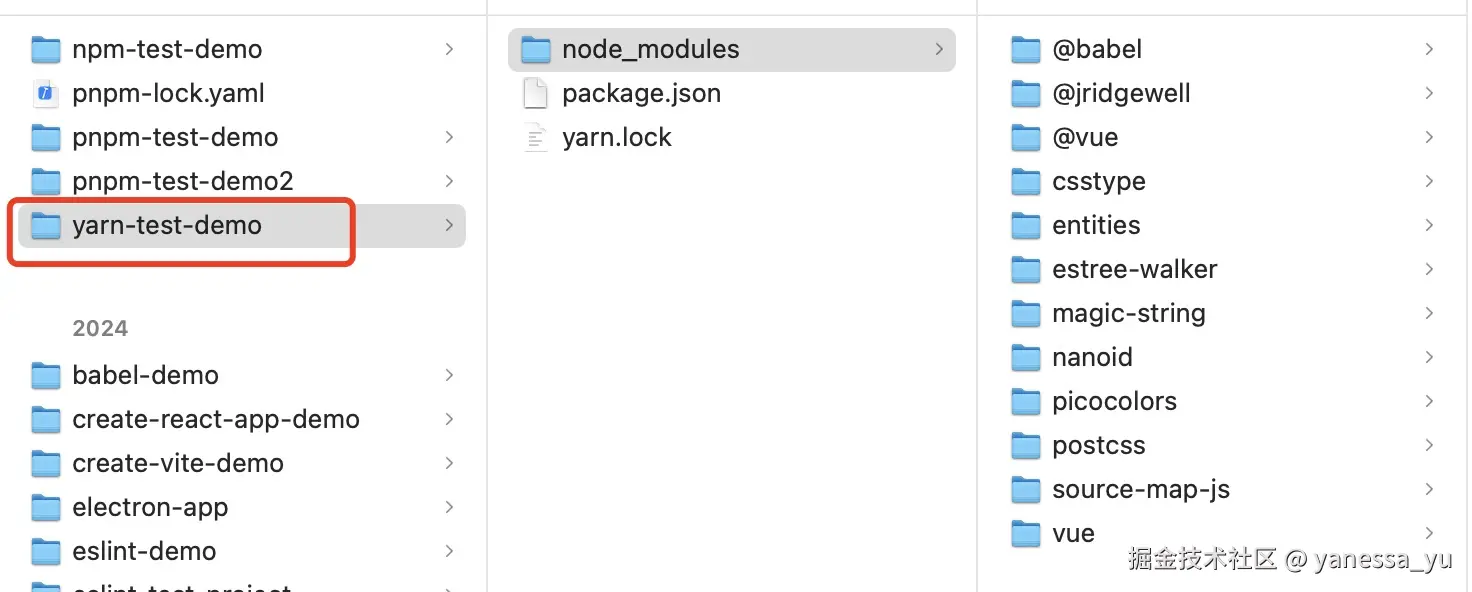Viewport: 1472px width, 592px height.
Task: Click the @babel folder icon
Action: tap(1026, 49)
